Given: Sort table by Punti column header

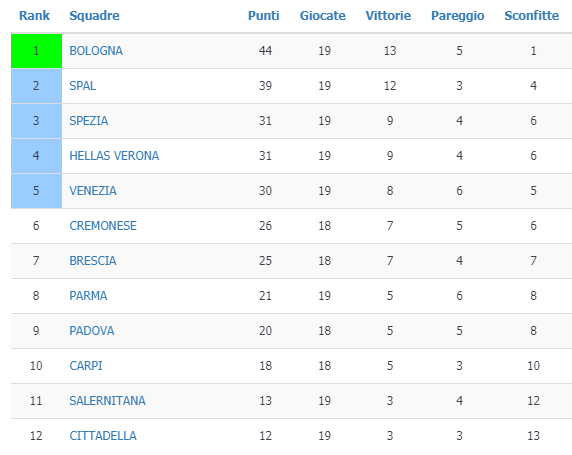Looking at the screenshot, I should coord(264,16).
